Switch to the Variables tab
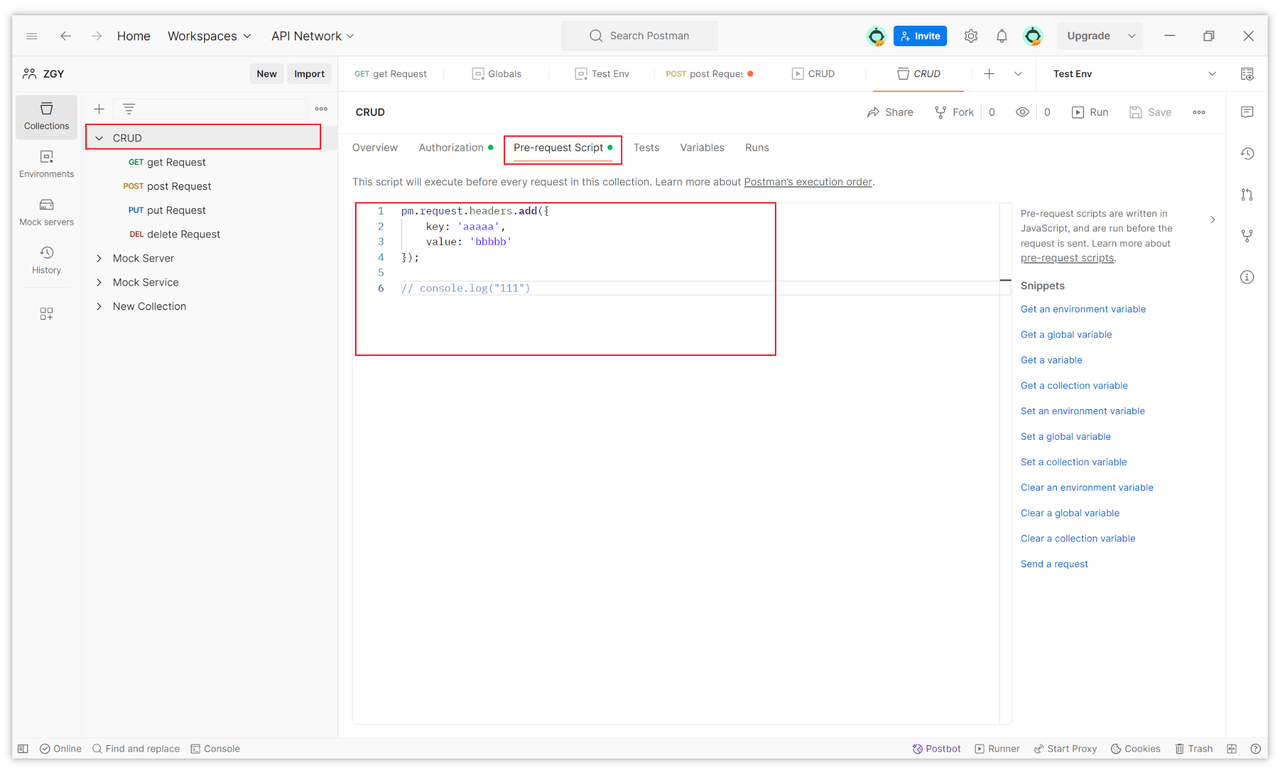 (x=702, y=148)
